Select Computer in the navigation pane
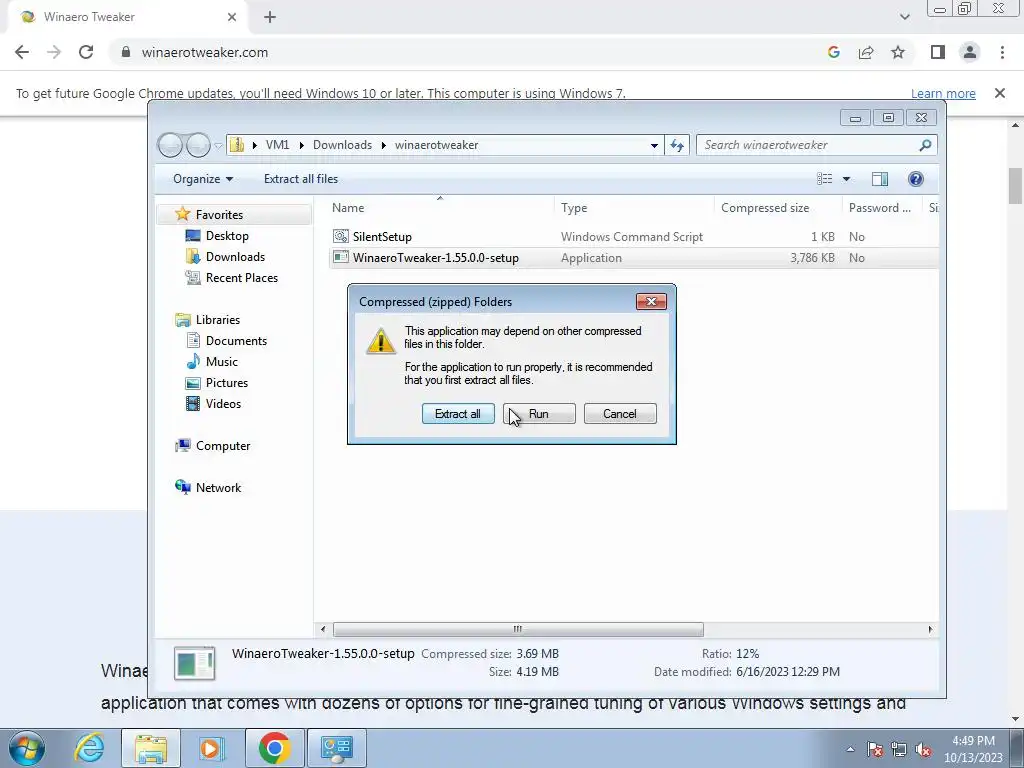Screen dimensions: 1024x768 click(x=223, y=445)
